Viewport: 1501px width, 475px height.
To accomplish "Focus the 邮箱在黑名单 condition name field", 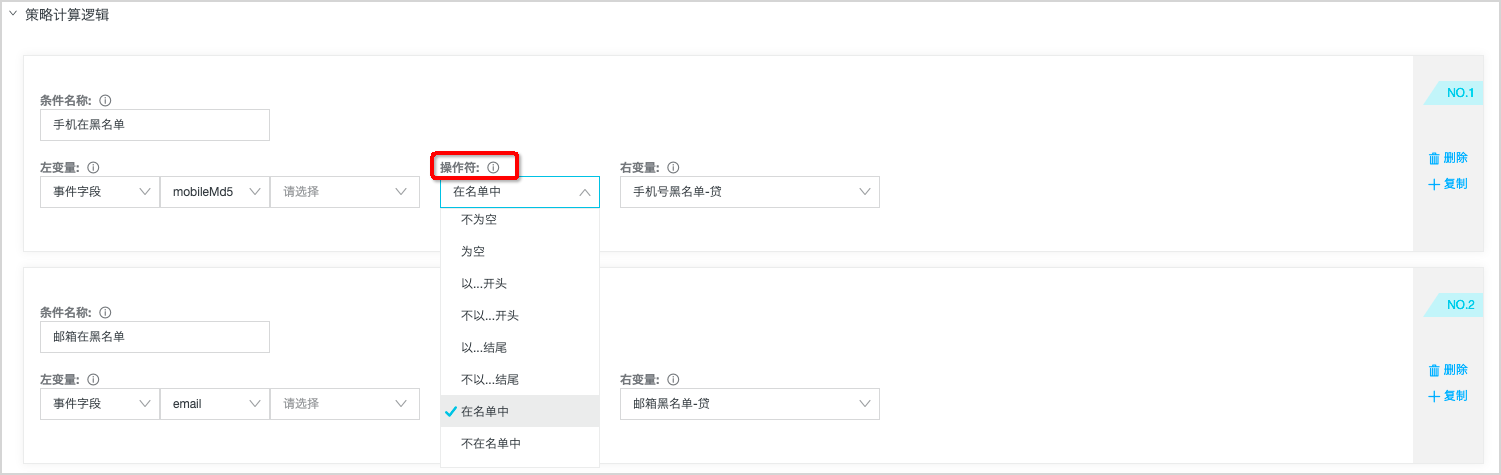I will tap(155, 337).
